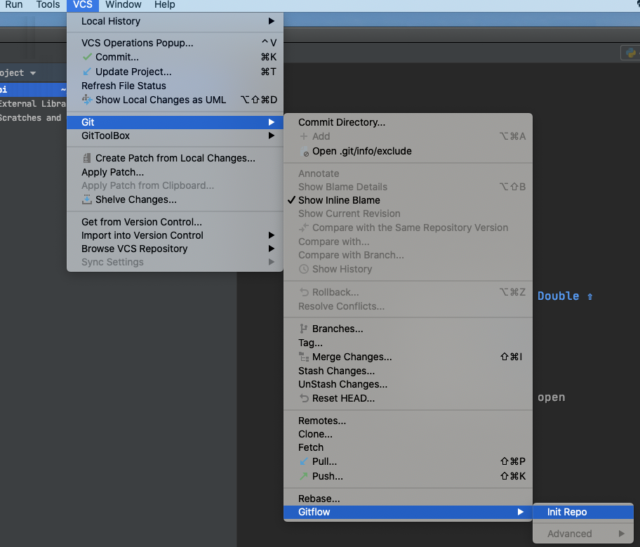Click the Python icon in the toolbar
Viewport: 640px width, 547px height.
click(x=631, y=53)
